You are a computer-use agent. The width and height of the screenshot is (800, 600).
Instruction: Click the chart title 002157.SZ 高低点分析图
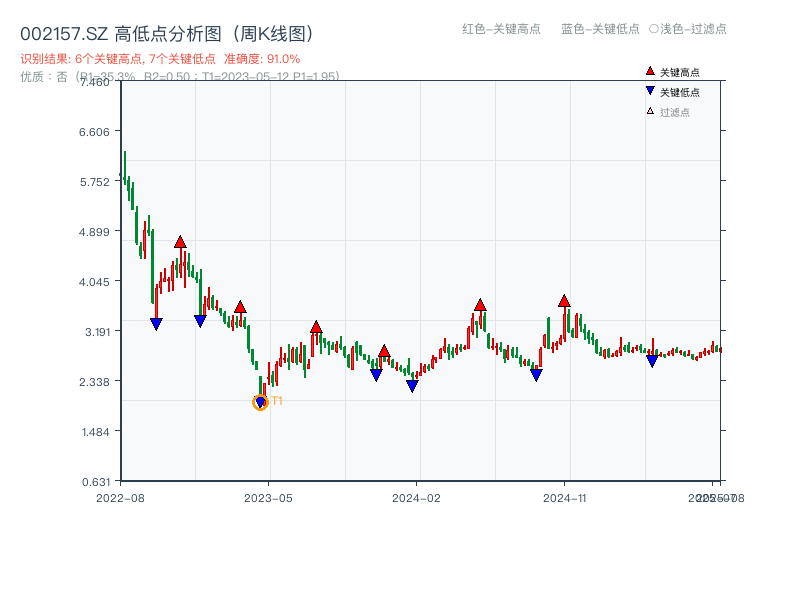pos(167,34)
